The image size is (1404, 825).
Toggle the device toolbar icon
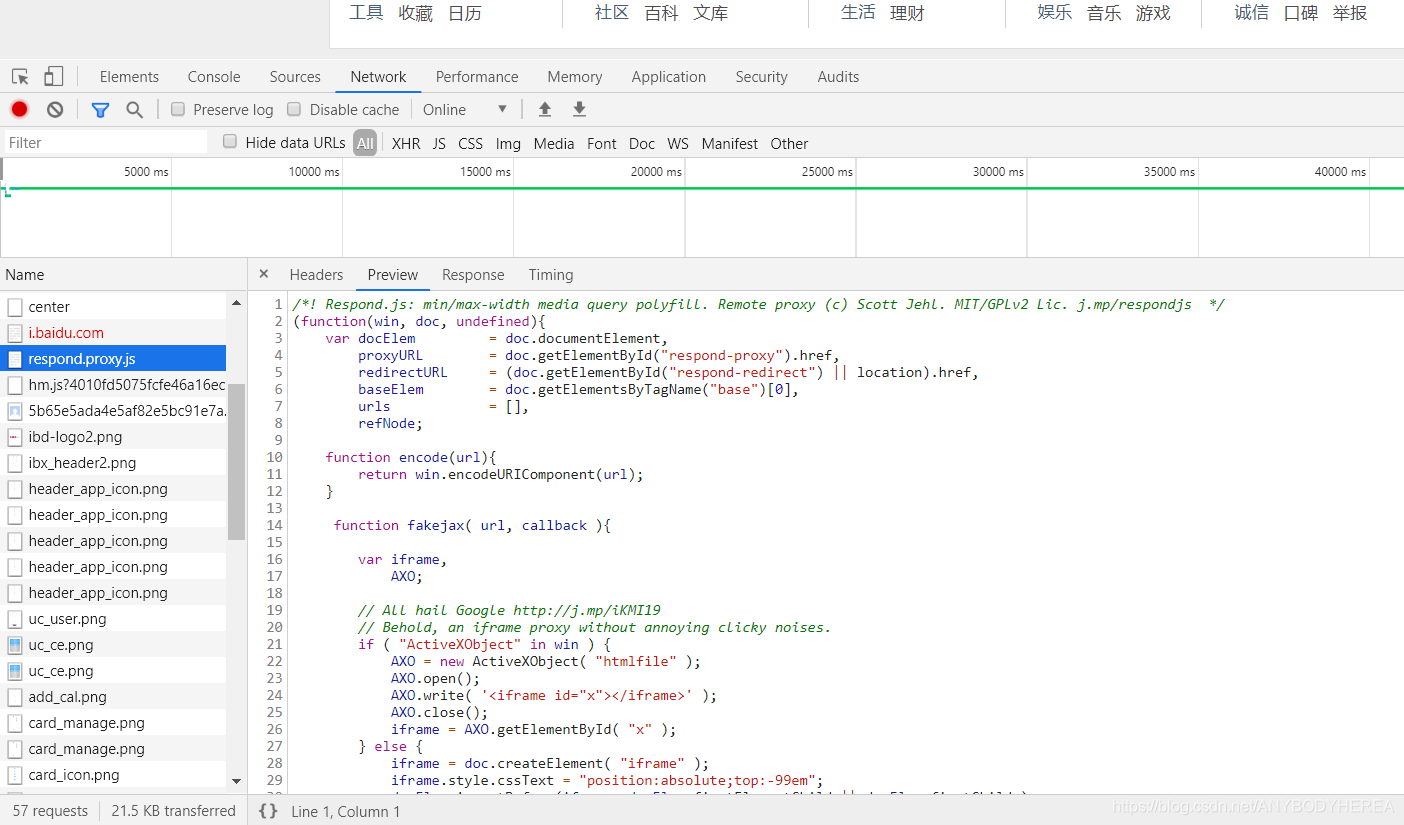click(x=53, y=77)
